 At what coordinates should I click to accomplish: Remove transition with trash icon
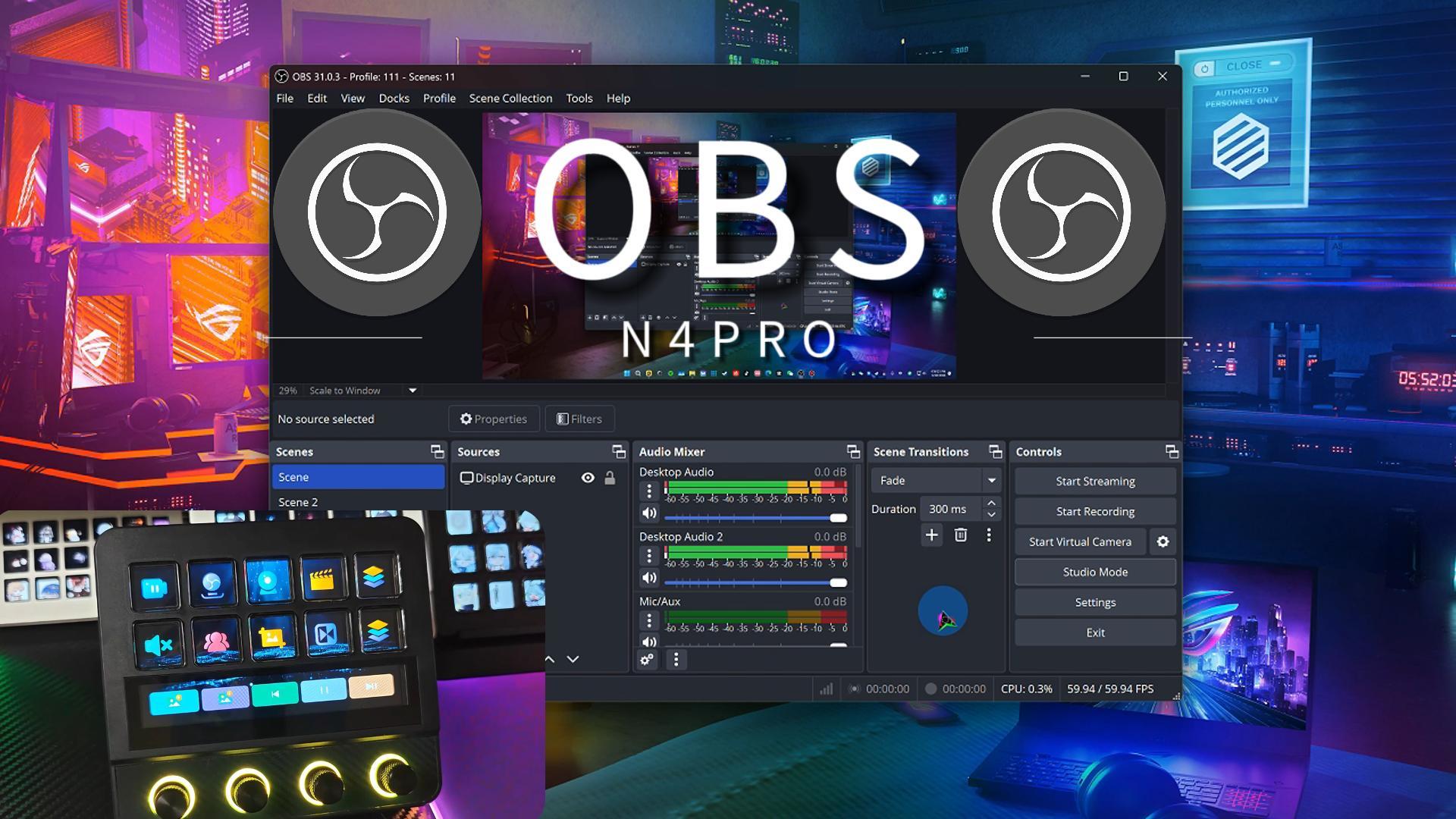[960, 535]
